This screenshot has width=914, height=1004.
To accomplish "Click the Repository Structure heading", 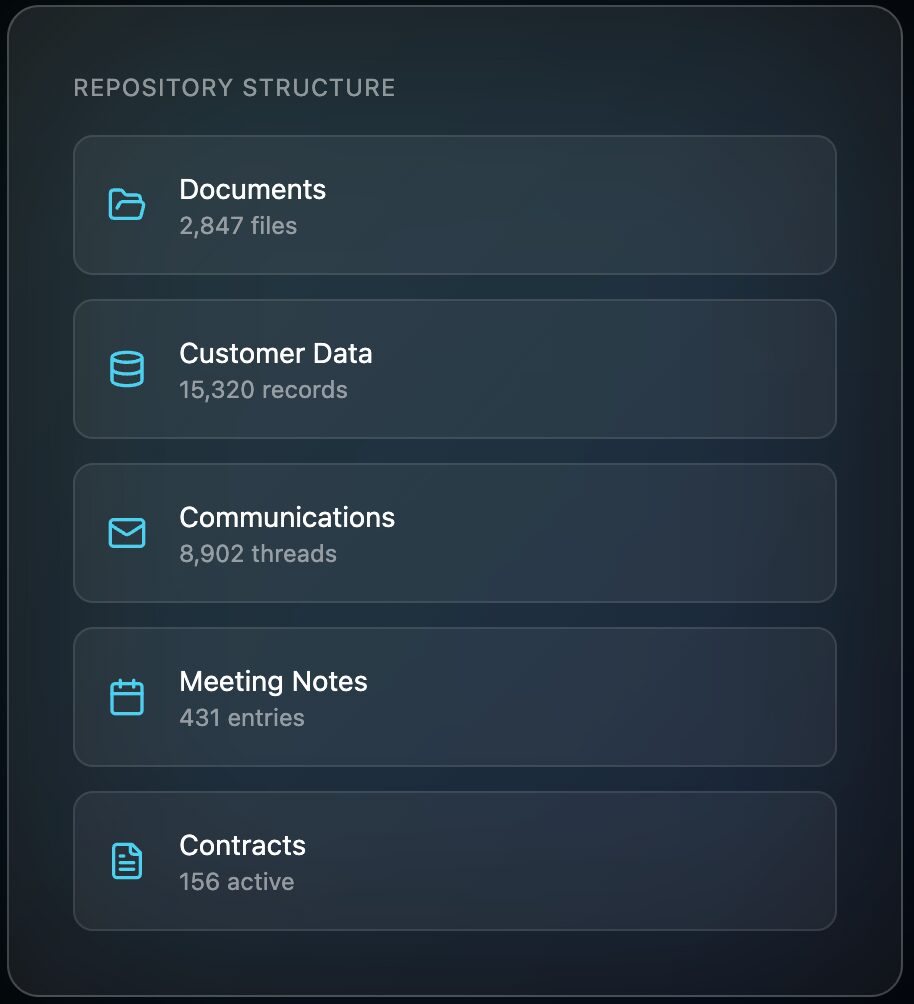I will coord(235,88).
